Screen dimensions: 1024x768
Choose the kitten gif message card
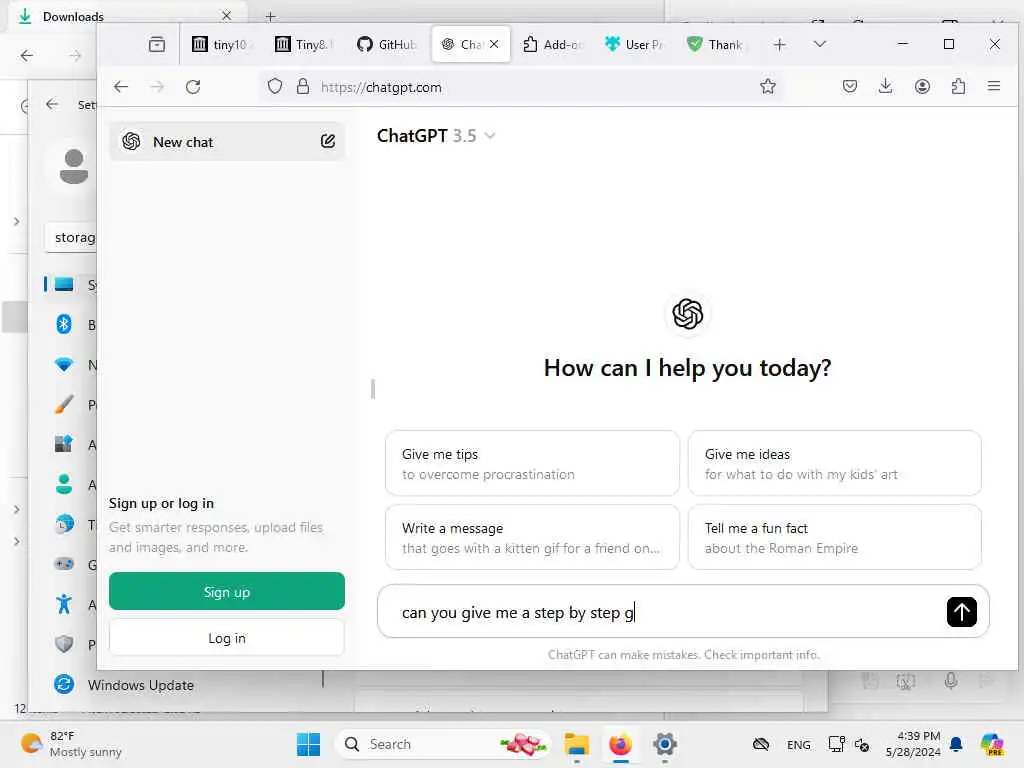(532, 537)
